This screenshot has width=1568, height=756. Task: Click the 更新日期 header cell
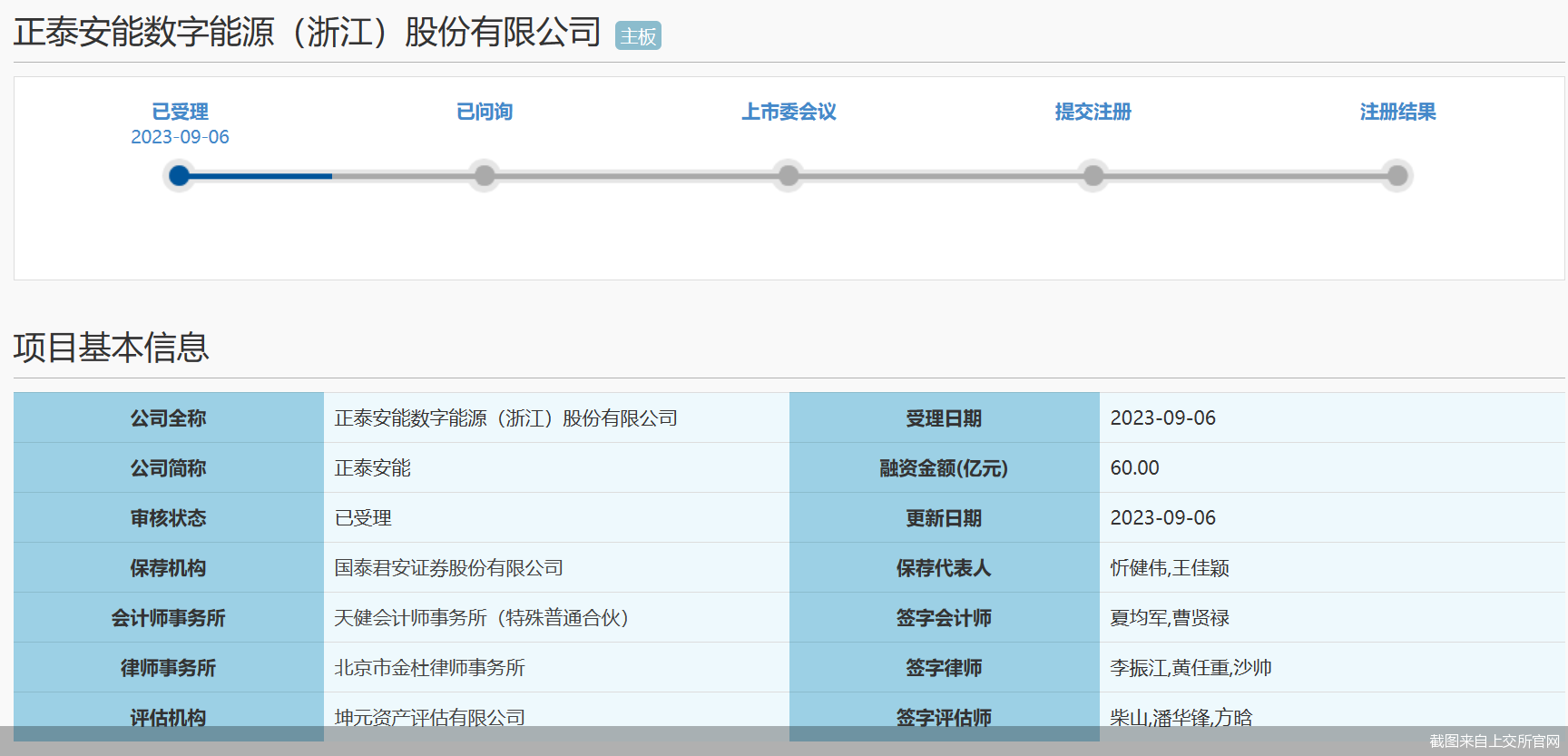pyautogui.click(x=945, y=517)
